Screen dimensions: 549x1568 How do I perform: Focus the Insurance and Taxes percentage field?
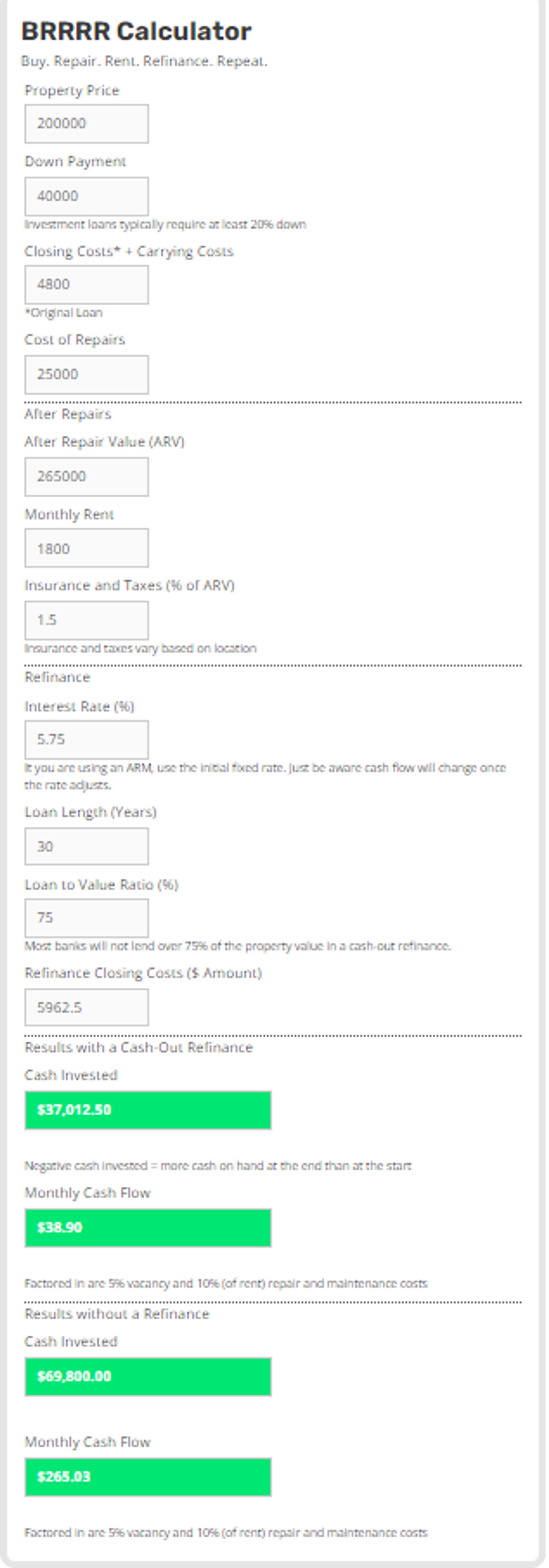[87, 620]
